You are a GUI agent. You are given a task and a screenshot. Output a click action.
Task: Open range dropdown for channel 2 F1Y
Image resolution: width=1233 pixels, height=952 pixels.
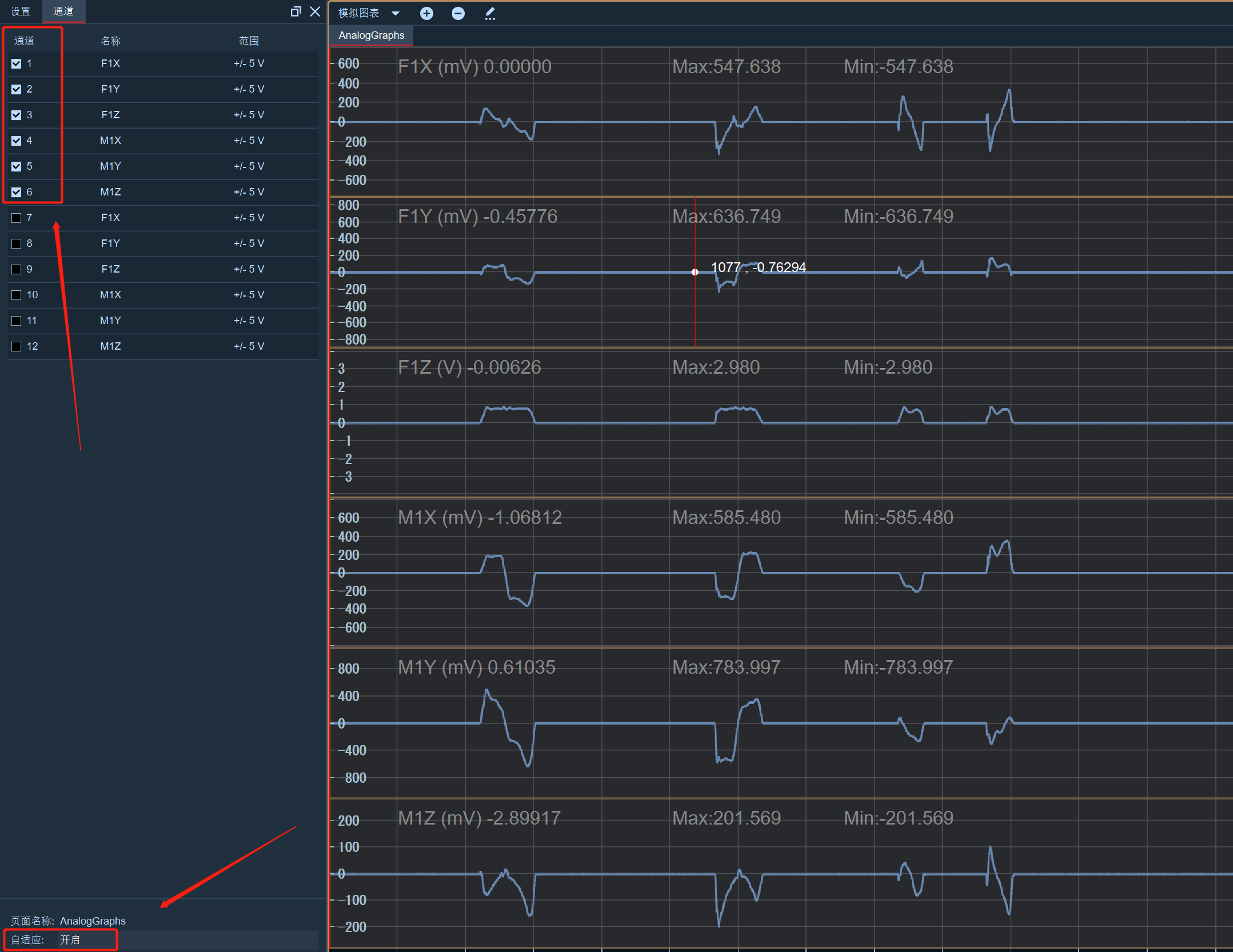[249, 89]
